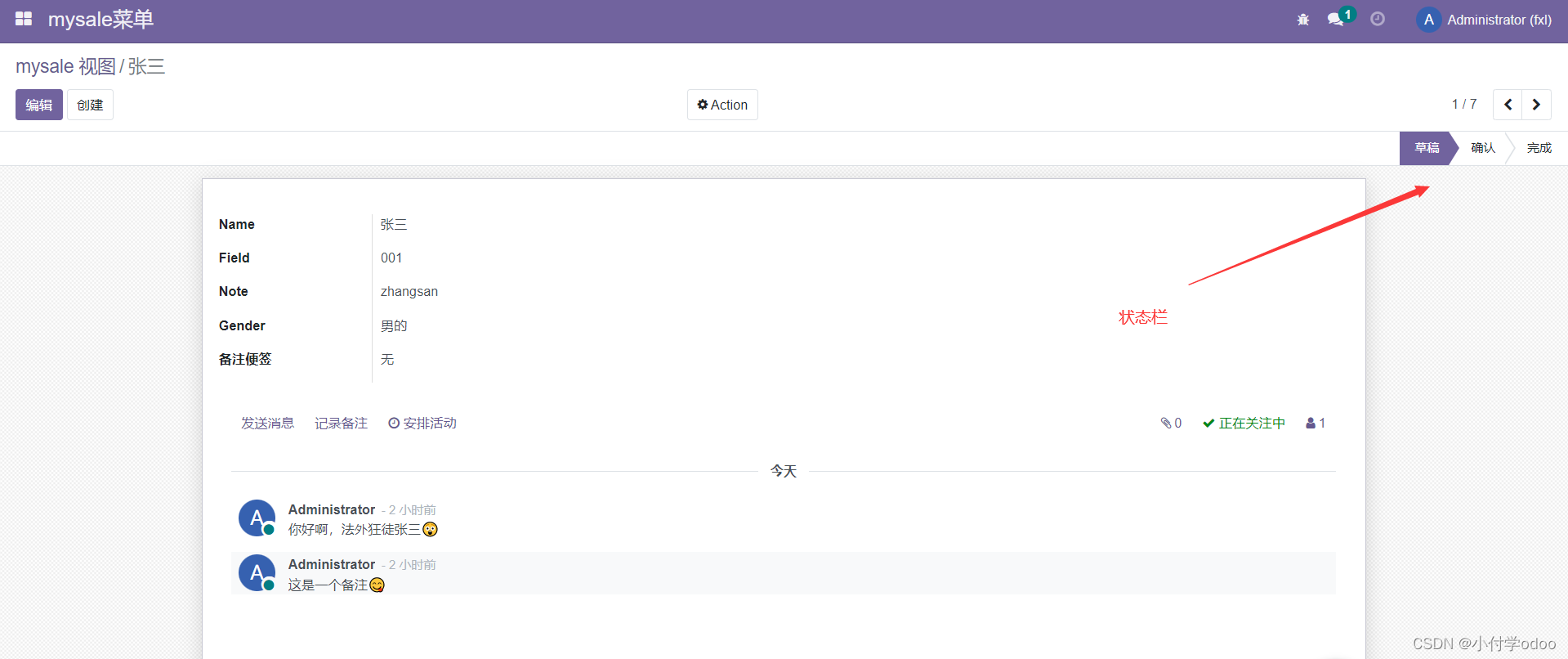Go to the next record arrow
The height and width of the screenshot is (659, 1568).
pos(1536,105)
